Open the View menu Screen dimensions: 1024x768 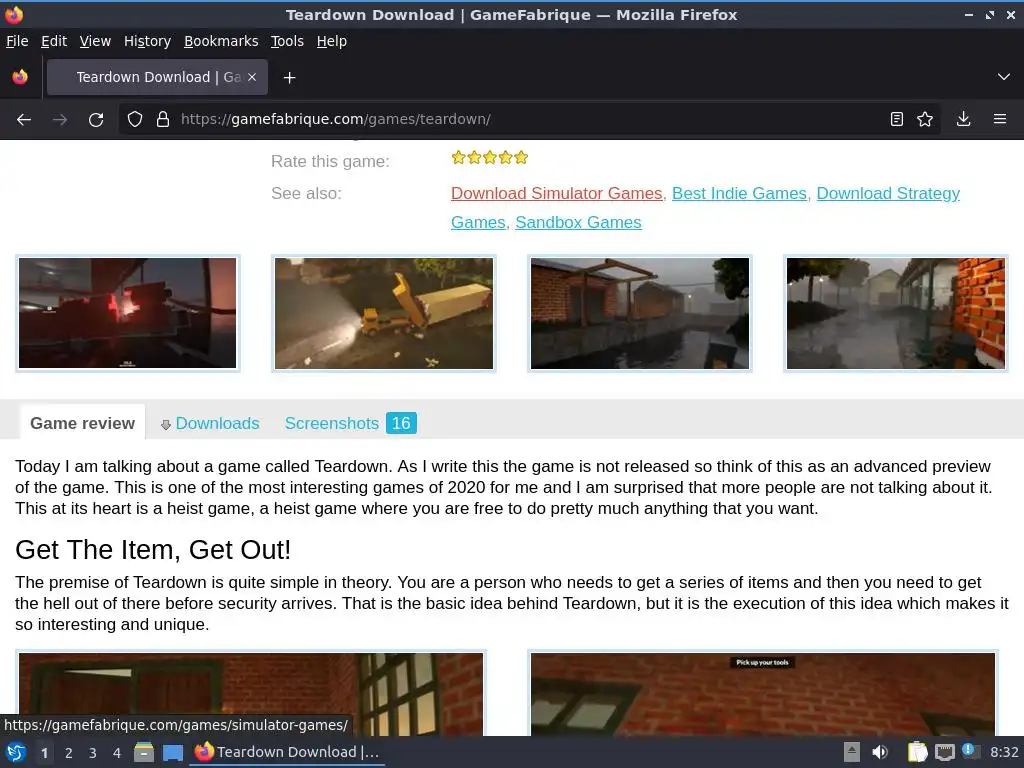pos(95,41)
